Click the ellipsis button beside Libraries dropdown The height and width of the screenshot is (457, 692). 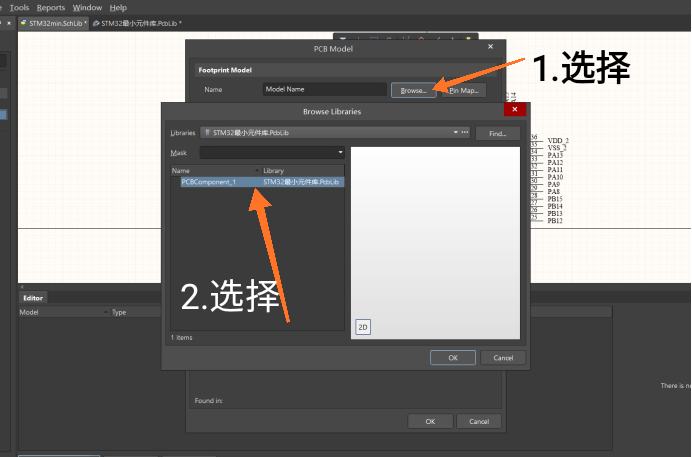465,132
